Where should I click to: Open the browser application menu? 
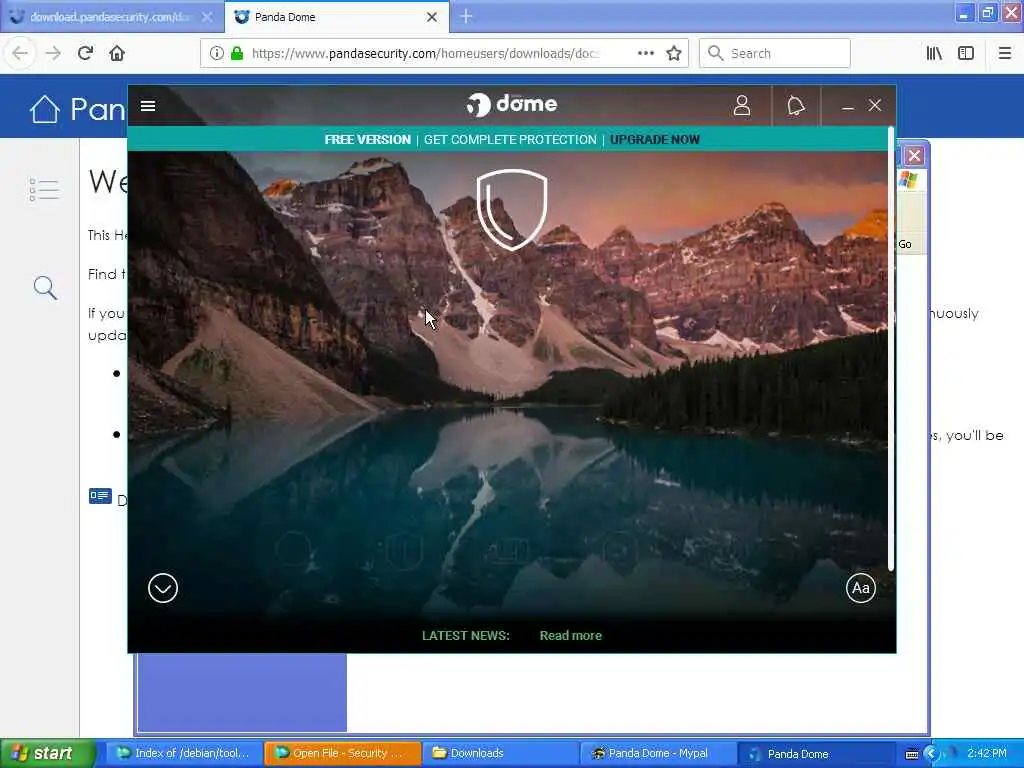tap(1005, 53)
